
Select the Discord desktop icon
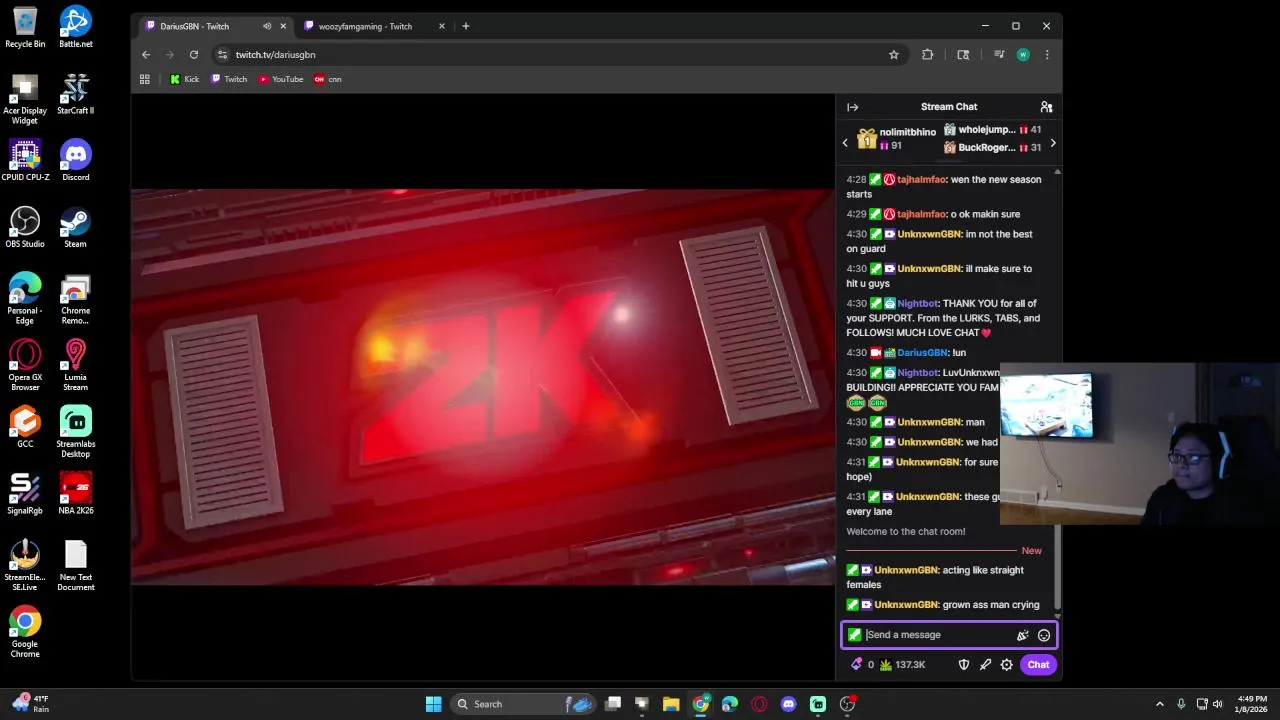(76, 160)
